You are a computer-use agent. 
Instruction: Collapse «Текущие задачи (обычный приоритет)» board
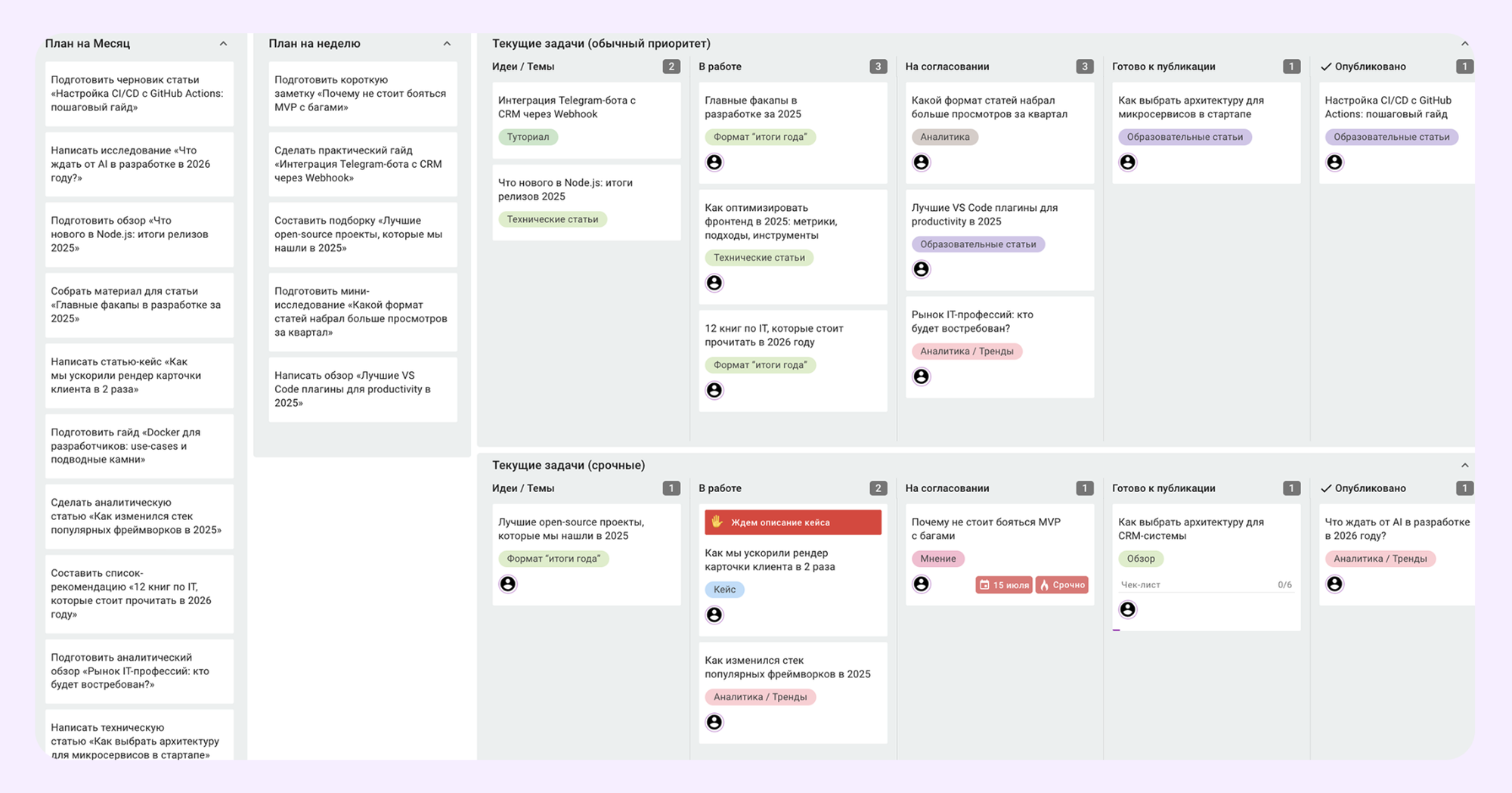[x=1464, y=44]
